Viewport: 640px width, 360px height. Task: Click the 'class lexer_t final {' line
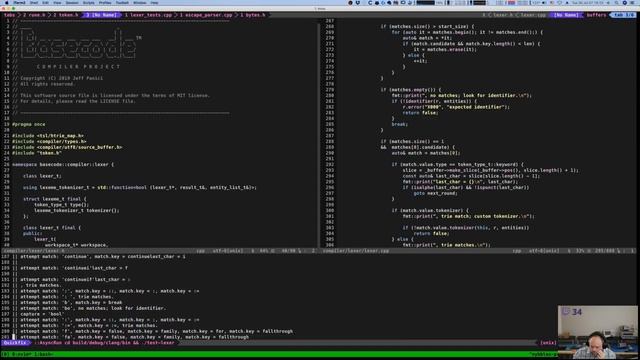pos(52,227)
